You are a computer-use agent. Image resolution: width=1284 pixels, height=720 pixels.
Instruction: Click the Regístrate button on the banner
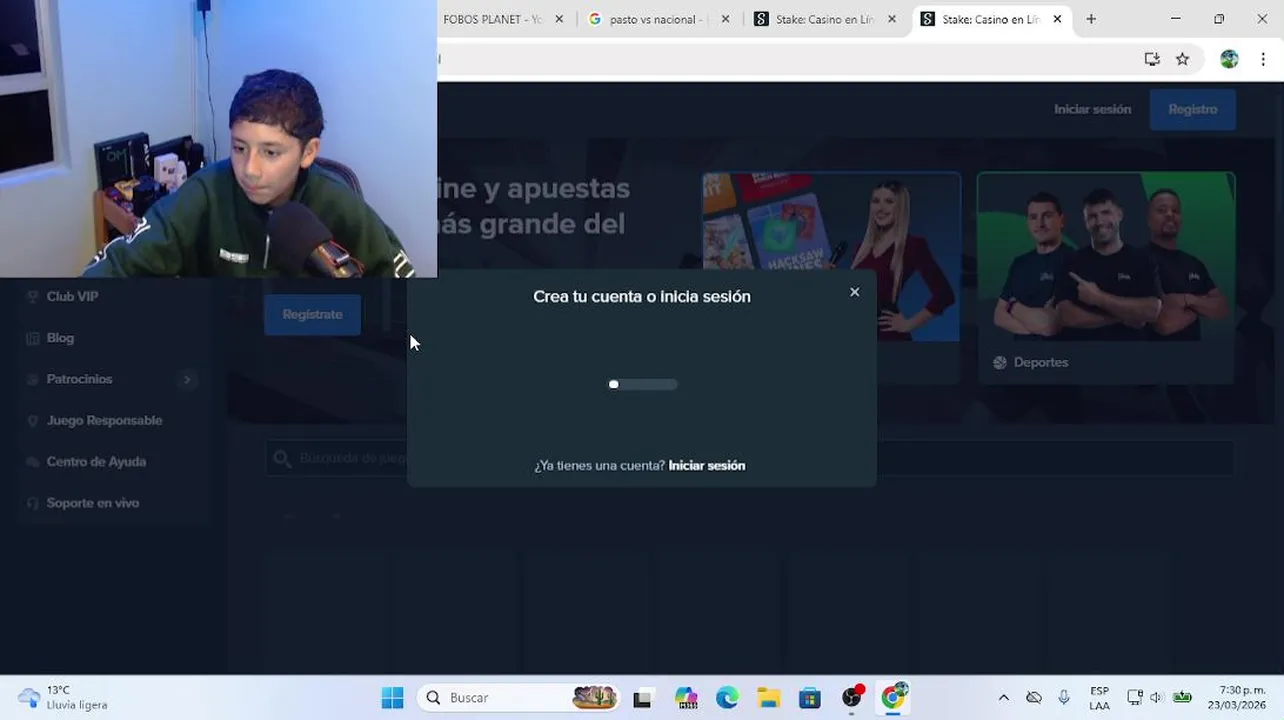312,314
